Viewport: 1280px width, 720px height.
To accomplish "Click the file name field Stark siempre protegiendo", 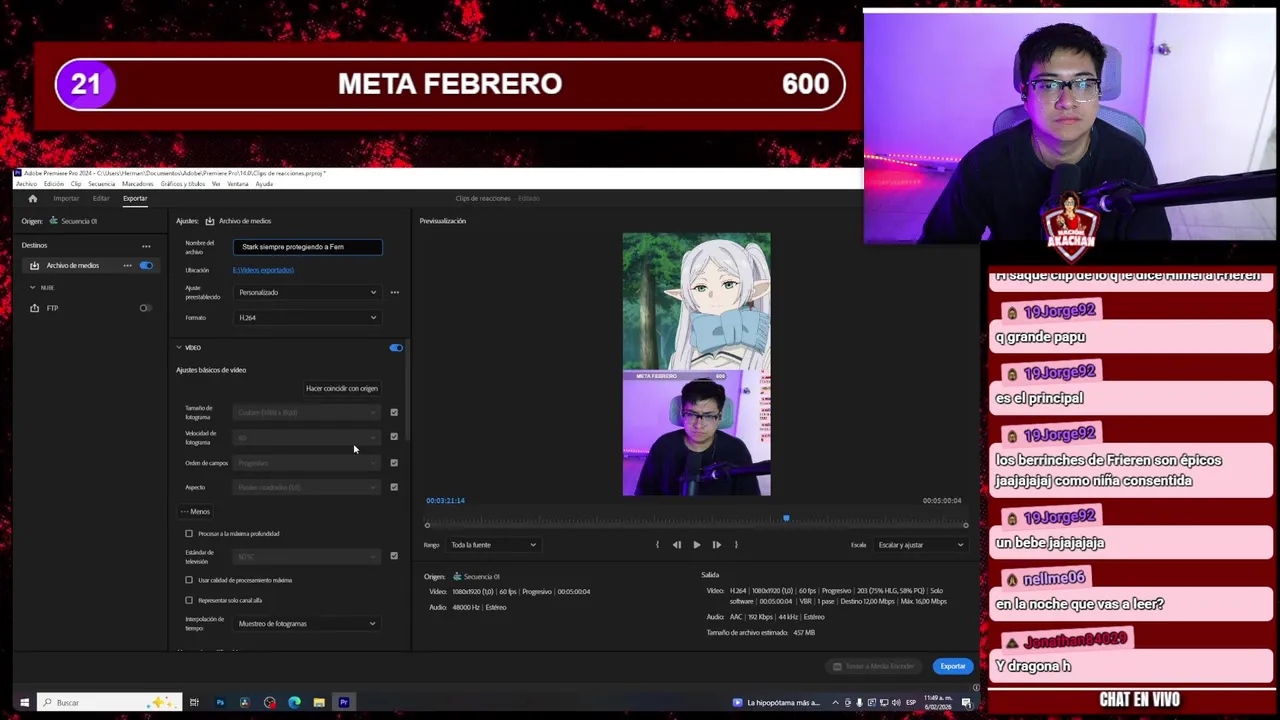I will 308,247.
